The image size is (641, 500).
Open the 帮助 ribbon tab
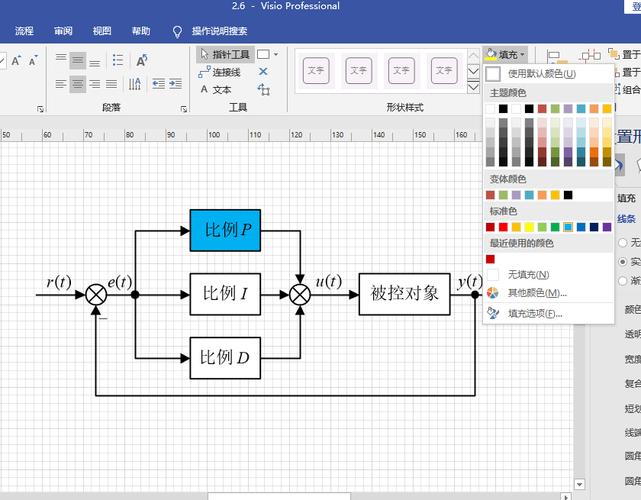point(141,31)
